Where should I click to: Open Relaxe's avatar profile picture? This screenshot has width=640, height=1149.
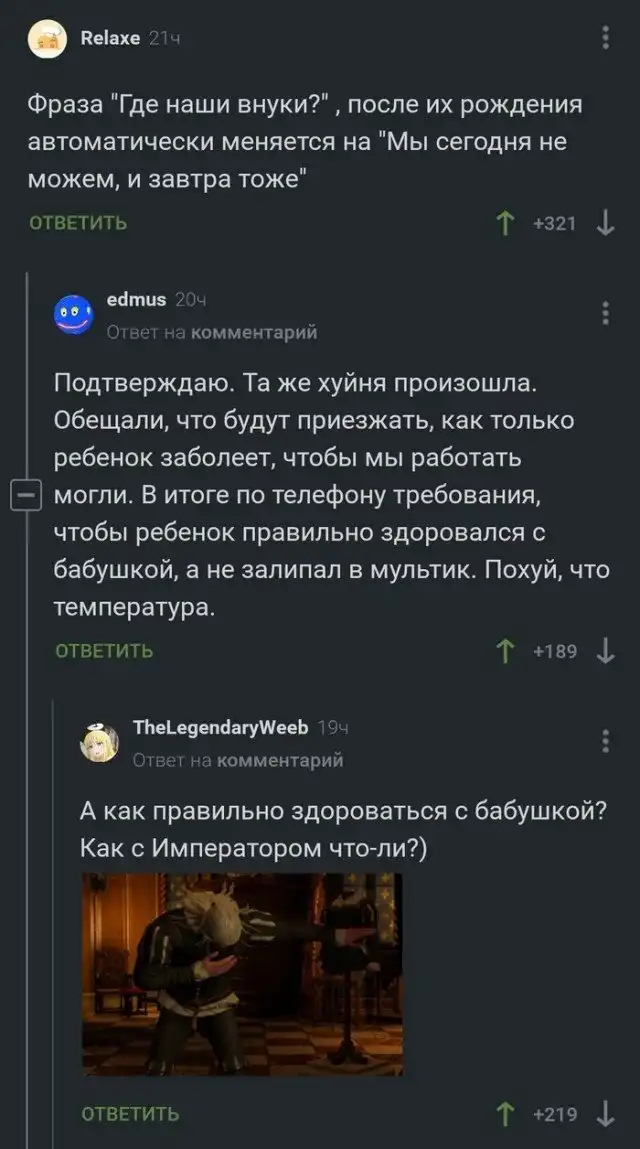pyautogui.click(x=47, y=40)
